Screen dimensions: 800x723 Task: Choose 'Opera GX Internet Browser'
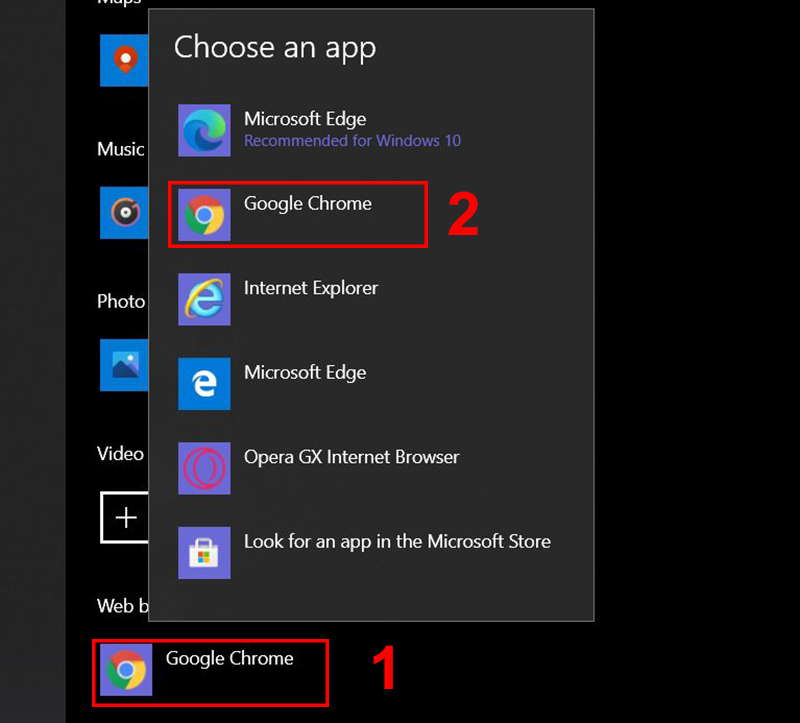tap(352, 457)
